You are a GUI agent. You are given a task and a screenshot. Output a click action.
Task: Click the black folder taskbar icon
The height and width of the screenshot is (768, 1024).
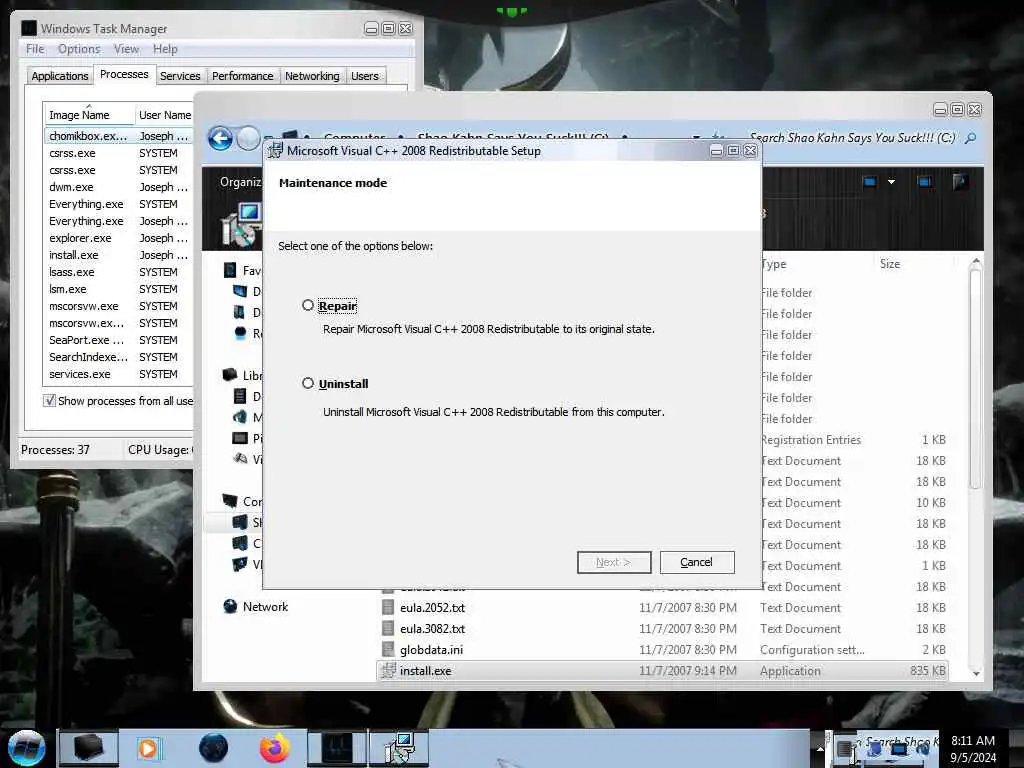pos(89,748)
